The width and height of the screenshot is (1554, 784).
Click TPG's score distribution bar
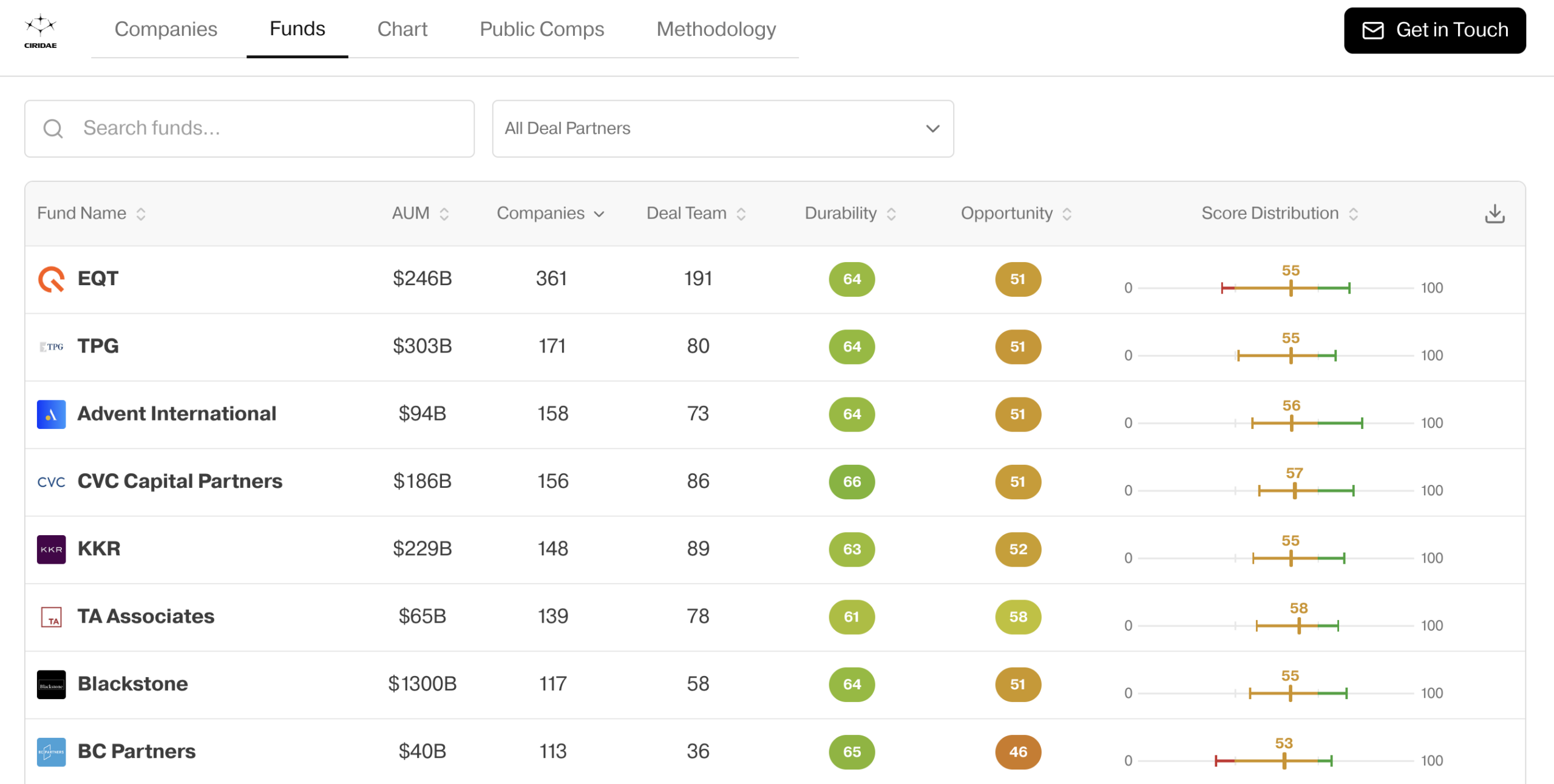point(1286,356)
